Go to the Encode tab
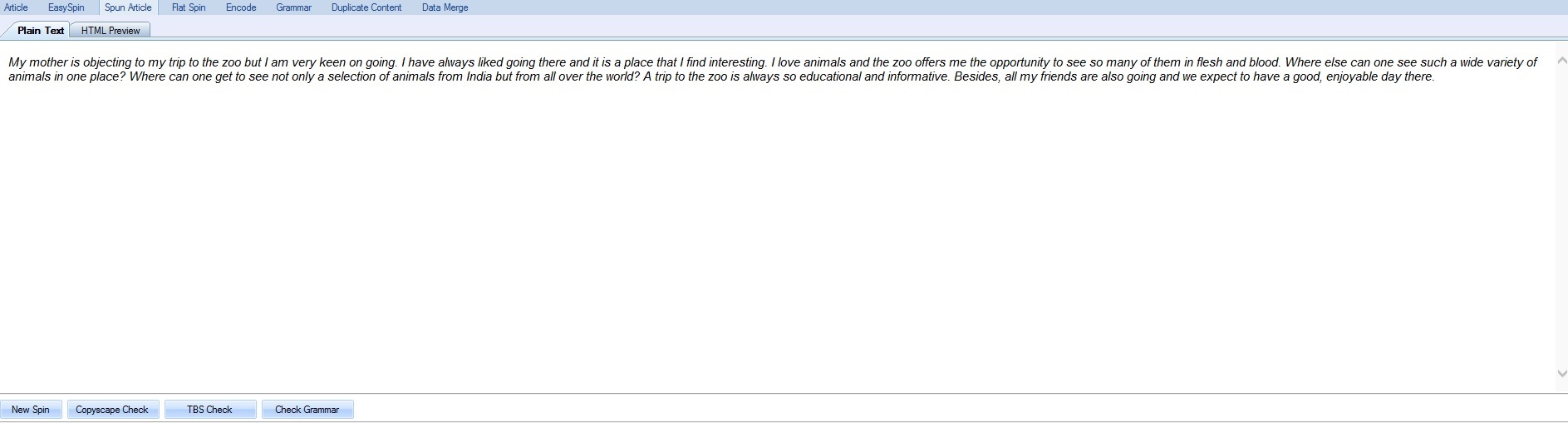The width and height of the screenshot is (1568, 423). coord(241,7)
